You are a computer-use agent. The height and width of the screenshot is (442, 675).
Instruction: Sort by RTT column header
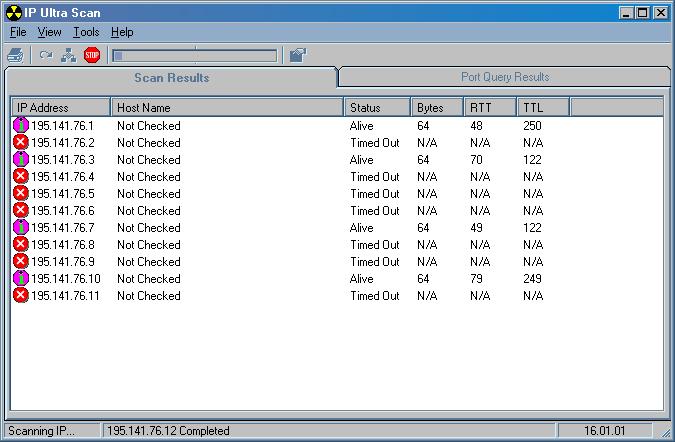pos(490,107)
